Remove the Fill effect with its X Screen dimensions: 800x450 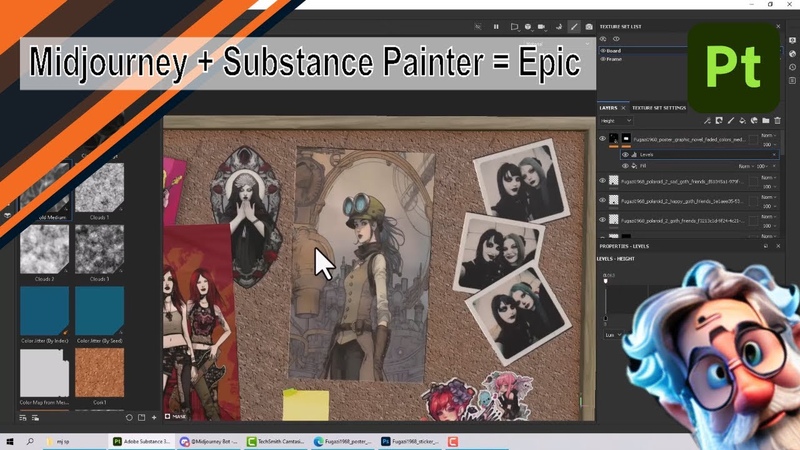pos(774,166)
